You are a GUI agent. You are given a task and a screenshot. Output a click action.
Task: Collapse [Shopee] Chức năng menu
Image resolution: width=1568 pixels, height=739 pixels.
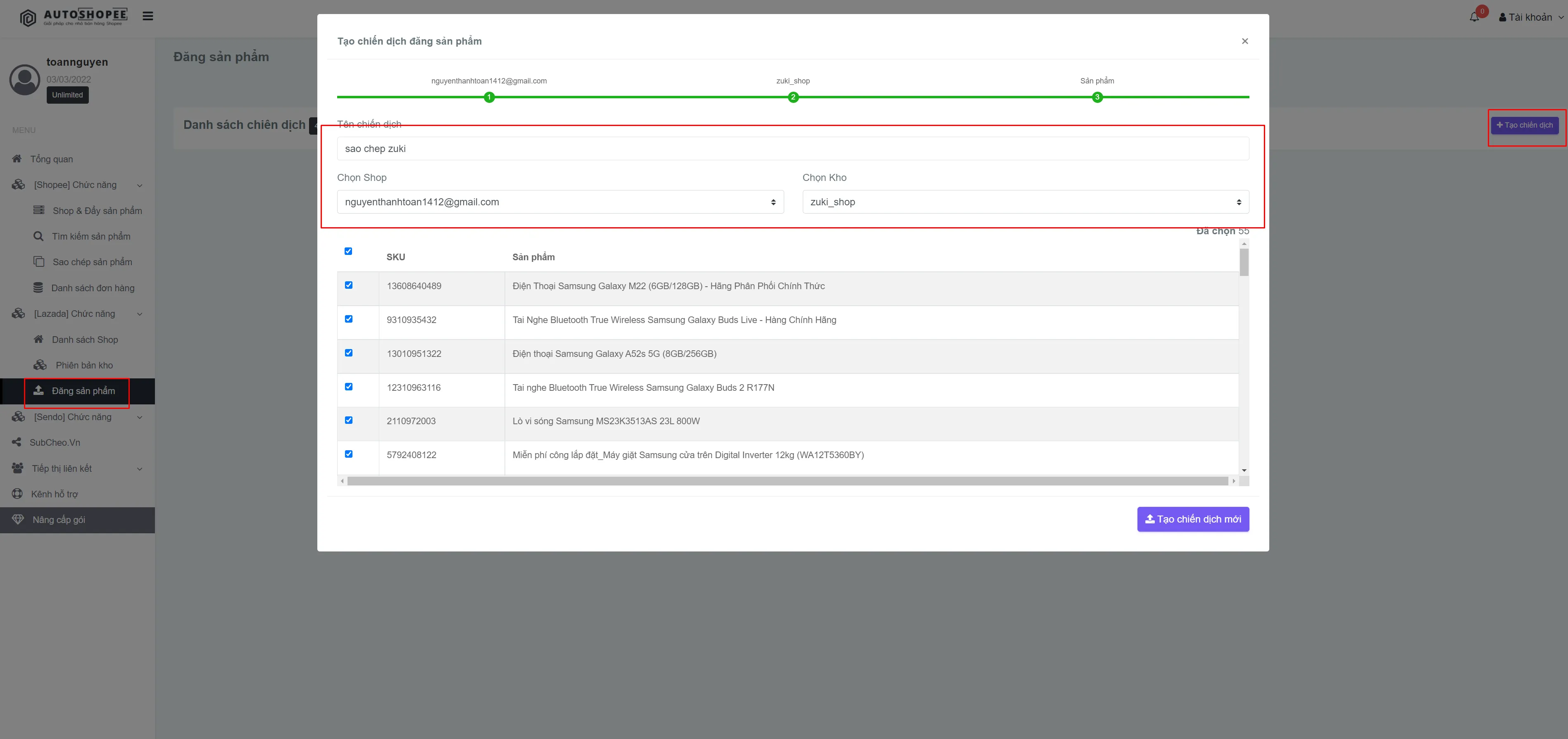(77, 185)
